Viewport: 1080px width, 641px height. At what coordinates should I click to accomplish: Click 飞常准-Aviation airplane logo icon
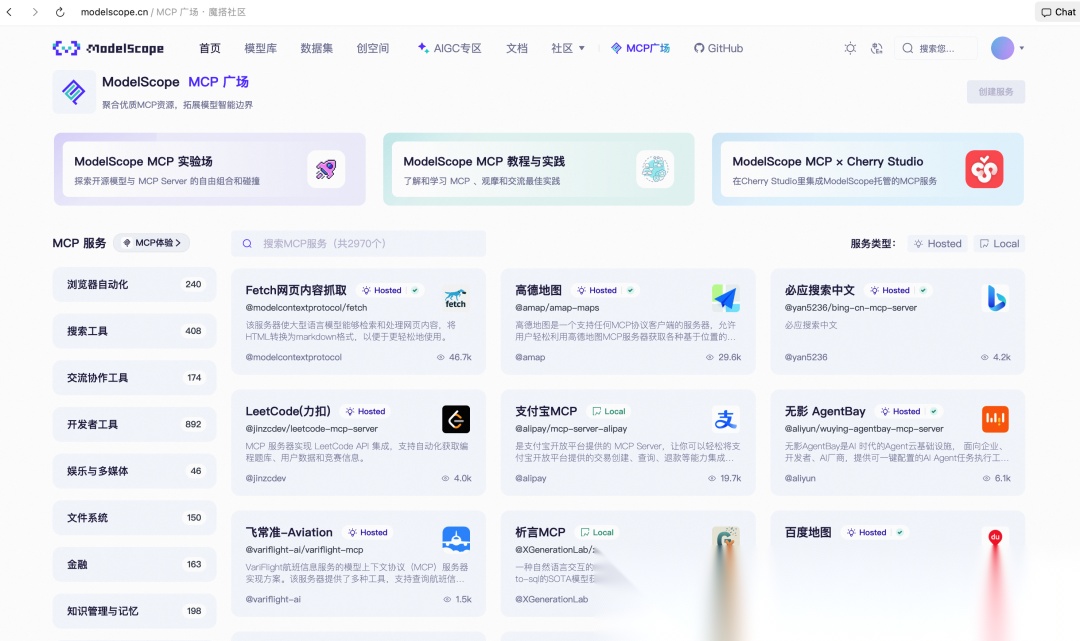(x=455, y=540)
